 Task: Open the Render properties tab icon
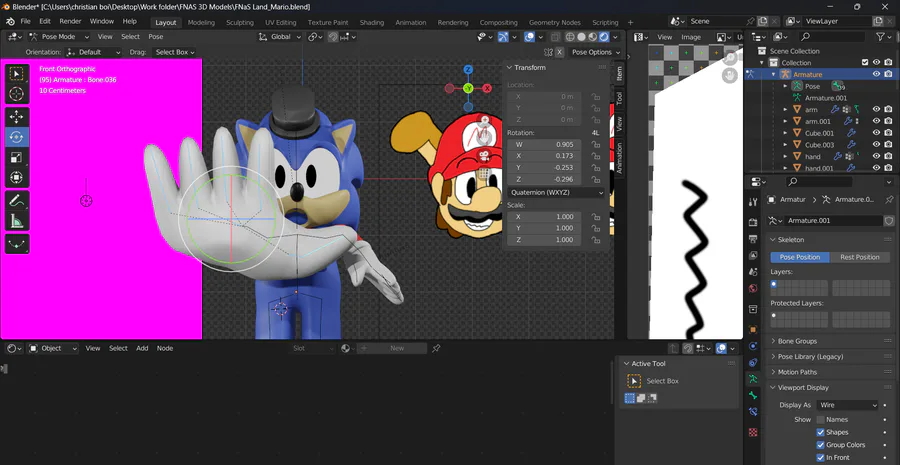[754, 222]
